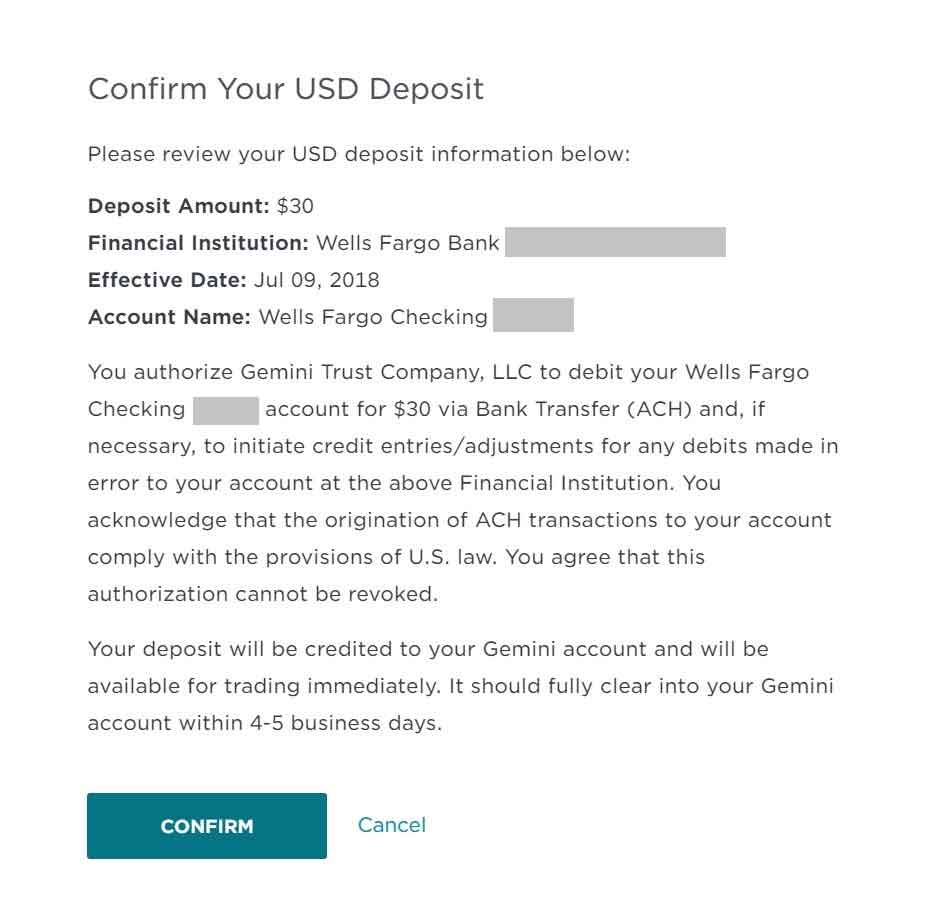Click the "authorization cannot be revoked" sentence

click(262, 594)
